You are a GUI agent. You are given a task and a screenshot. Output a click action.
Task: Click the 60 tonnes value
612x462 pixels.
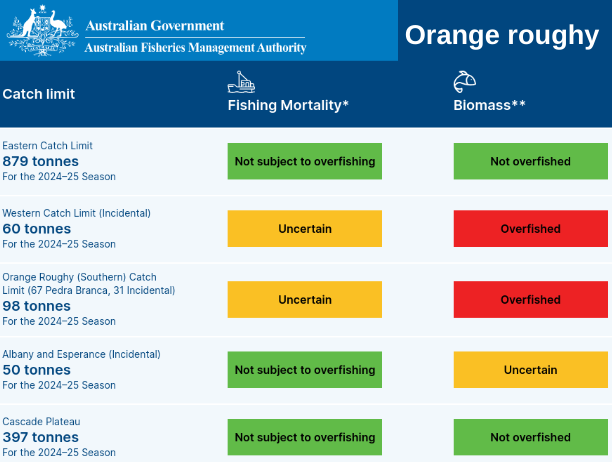pyautogui.click(x=36, y=229)
